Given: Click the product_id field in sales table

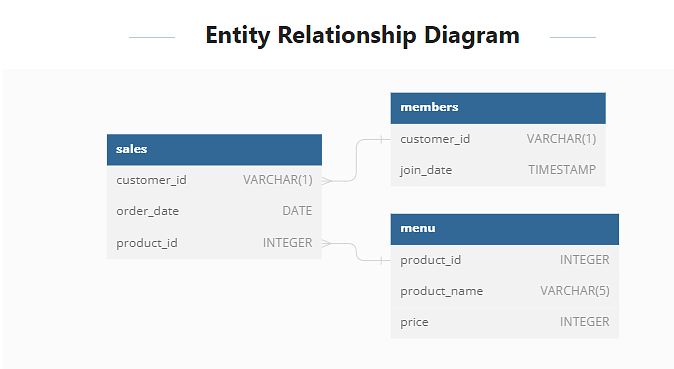Looking at the screenshot, I should (214, 243).
